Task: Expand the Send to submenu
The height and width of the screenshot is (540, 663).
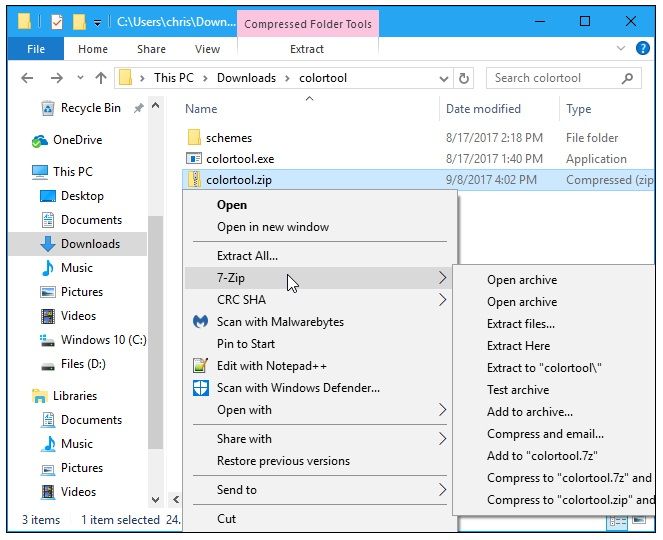Action: [x=442, y=490]
